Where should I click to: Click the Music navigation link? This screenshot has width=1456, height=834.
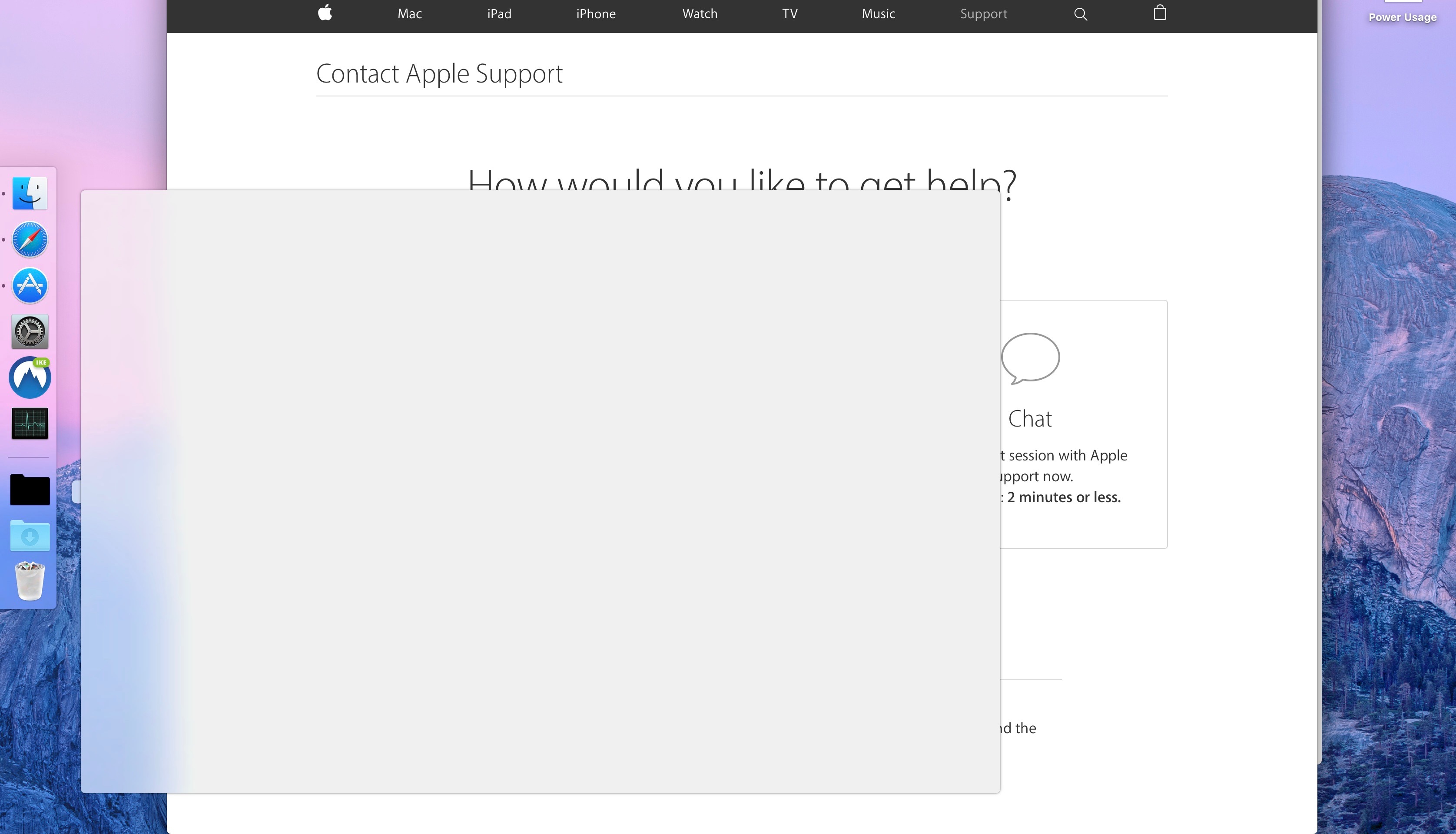pos(878,14)
